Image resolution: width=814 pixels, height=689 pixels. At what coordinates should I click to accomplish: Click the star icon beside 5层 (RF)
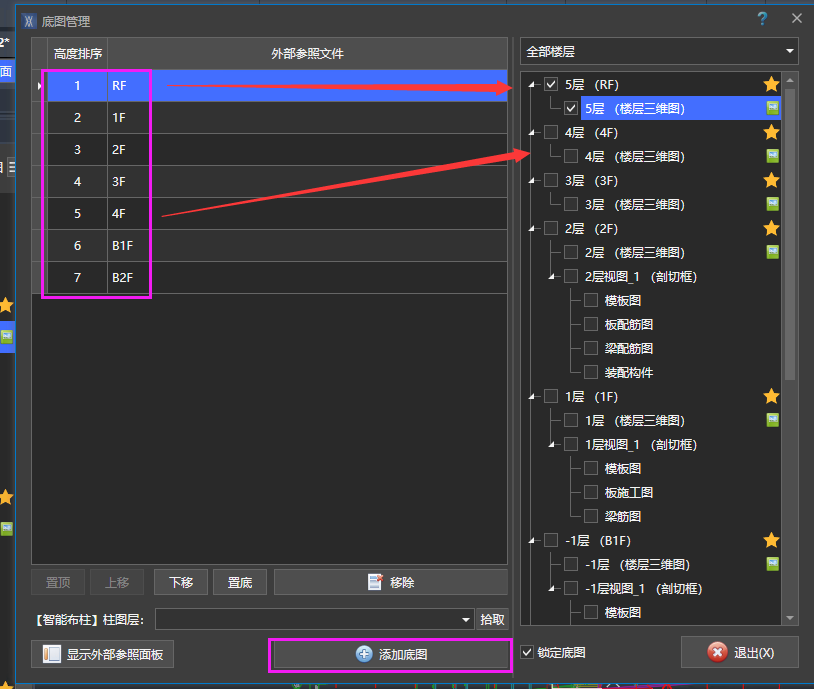click(771, 84)
